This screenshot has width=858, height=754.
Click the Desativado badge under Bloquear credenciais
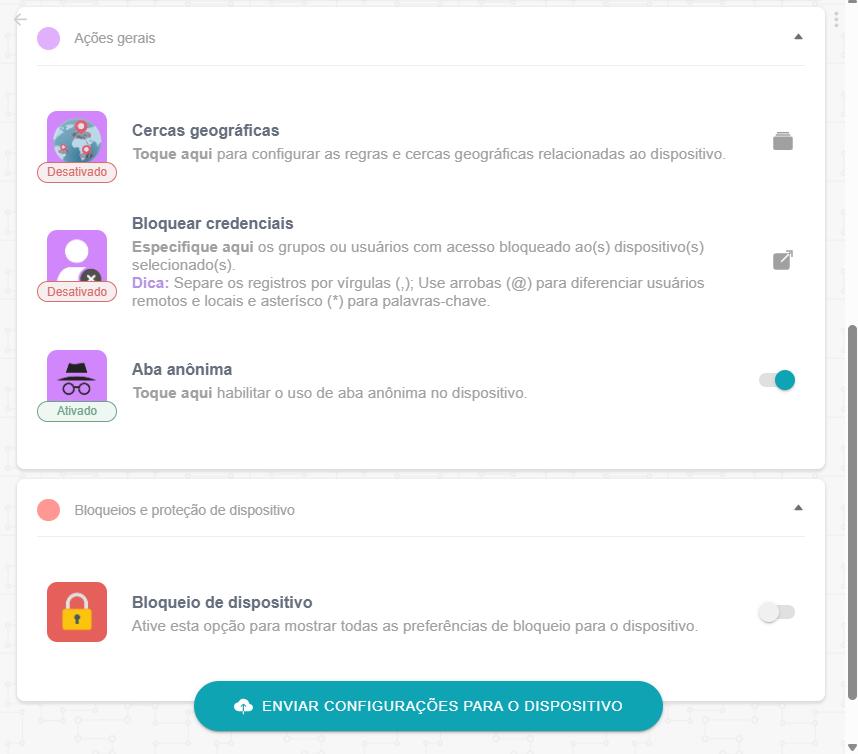[77, 292]
